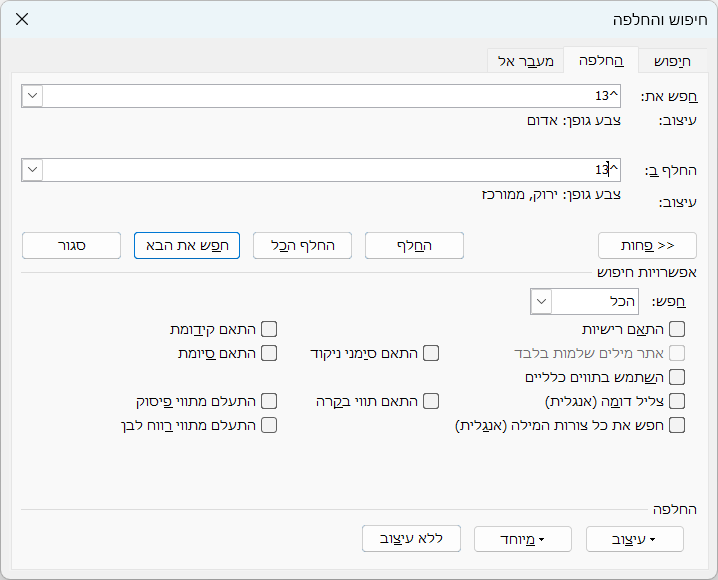Expand the החלף ב field dropdown arrow
Screen dimensions: 718x580
(x=32, y=170)
